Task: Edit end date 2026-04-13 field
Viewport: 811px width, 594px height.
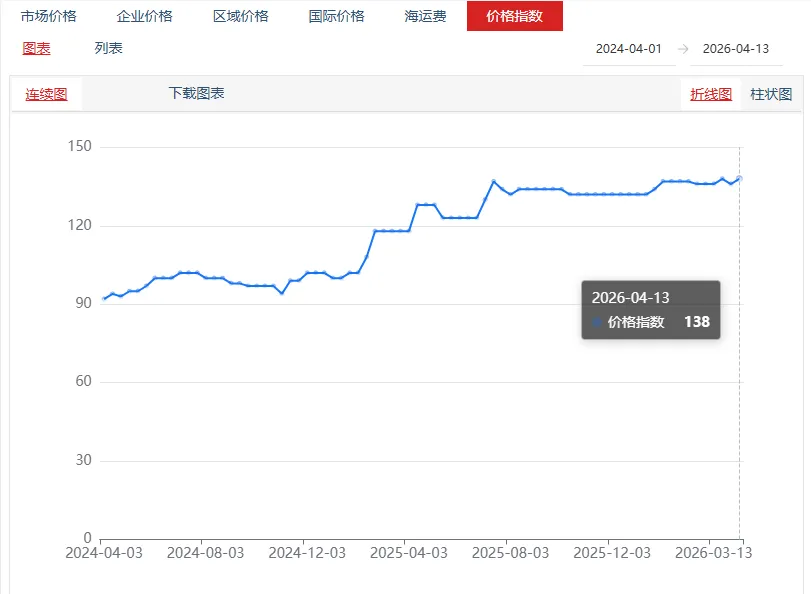Action: coord(736,49)
